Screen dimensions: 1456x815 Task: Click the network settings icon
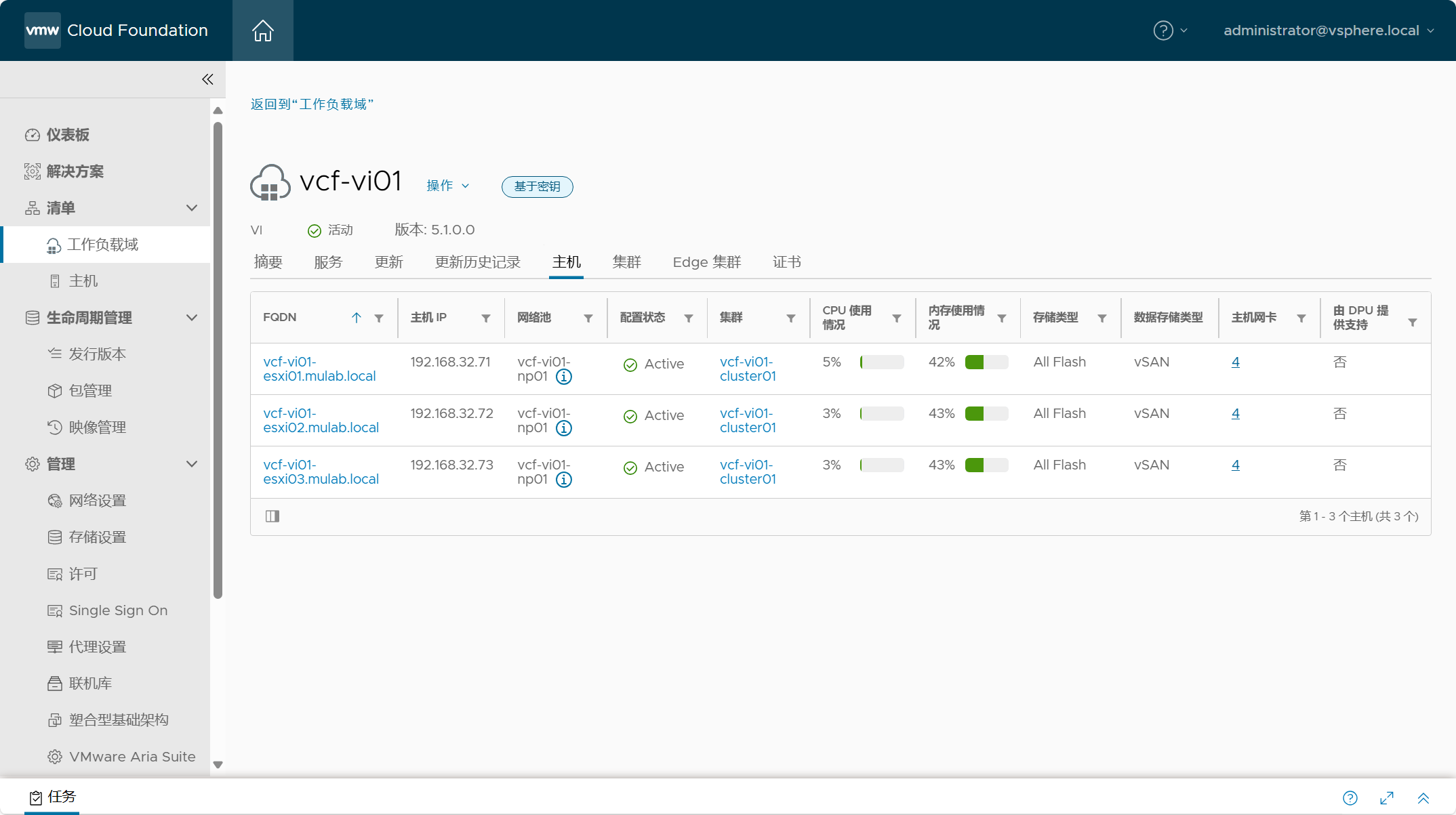coord(55,500)
